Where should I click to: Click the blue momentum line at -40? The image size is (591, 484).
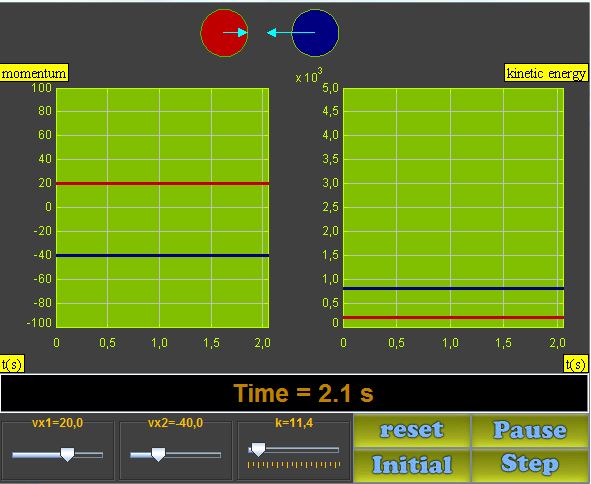[x=162, y=256]
